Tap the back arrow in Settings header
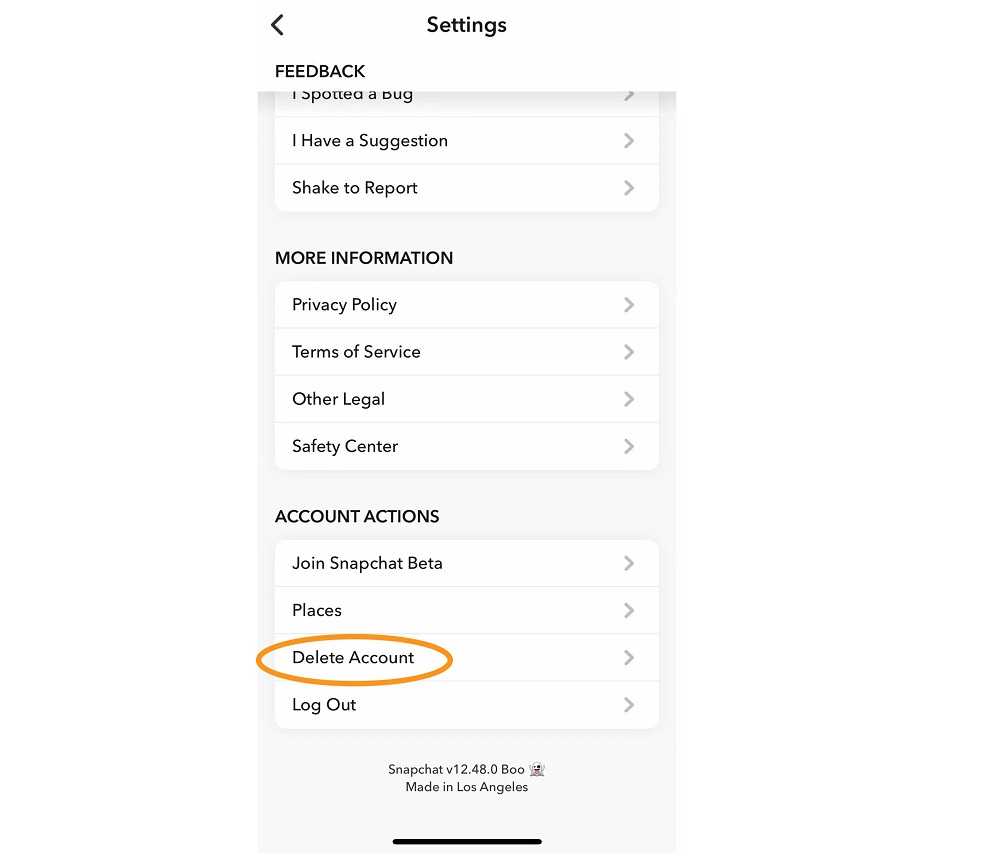 (278, 25)
